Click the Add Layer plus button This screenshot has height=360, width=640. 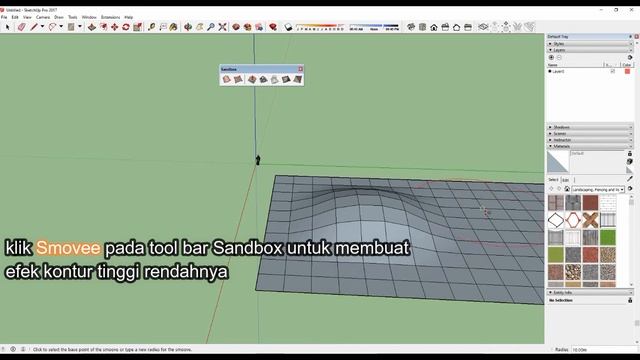point(551,58)
